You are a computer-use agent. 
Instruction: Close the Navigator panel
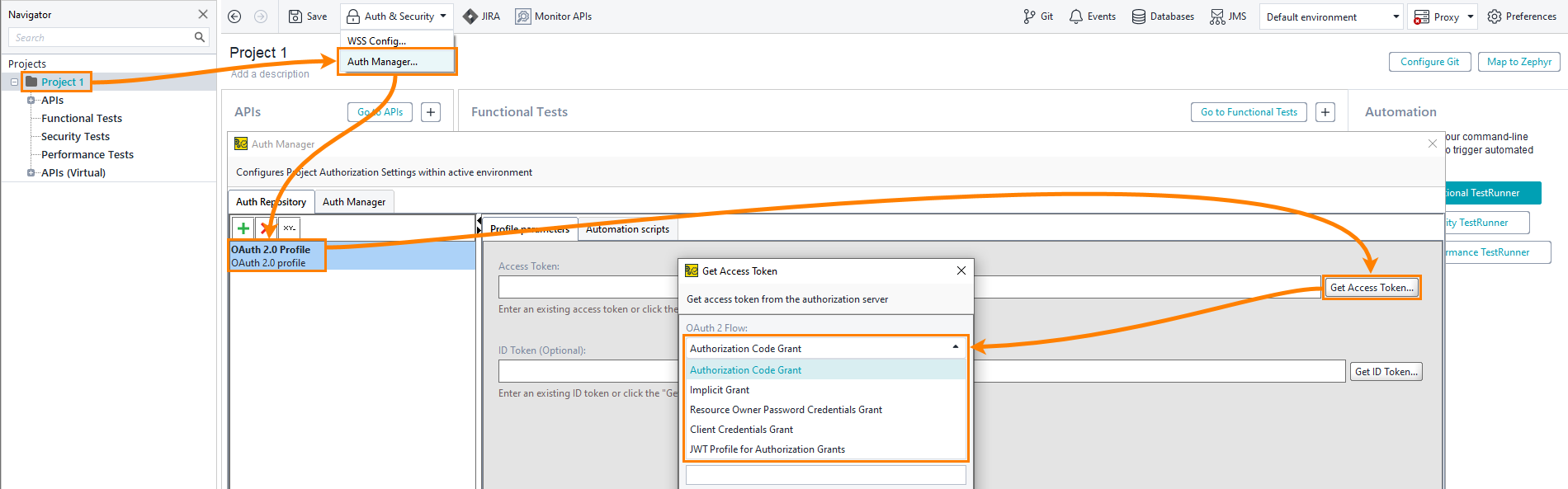(203, 14)
